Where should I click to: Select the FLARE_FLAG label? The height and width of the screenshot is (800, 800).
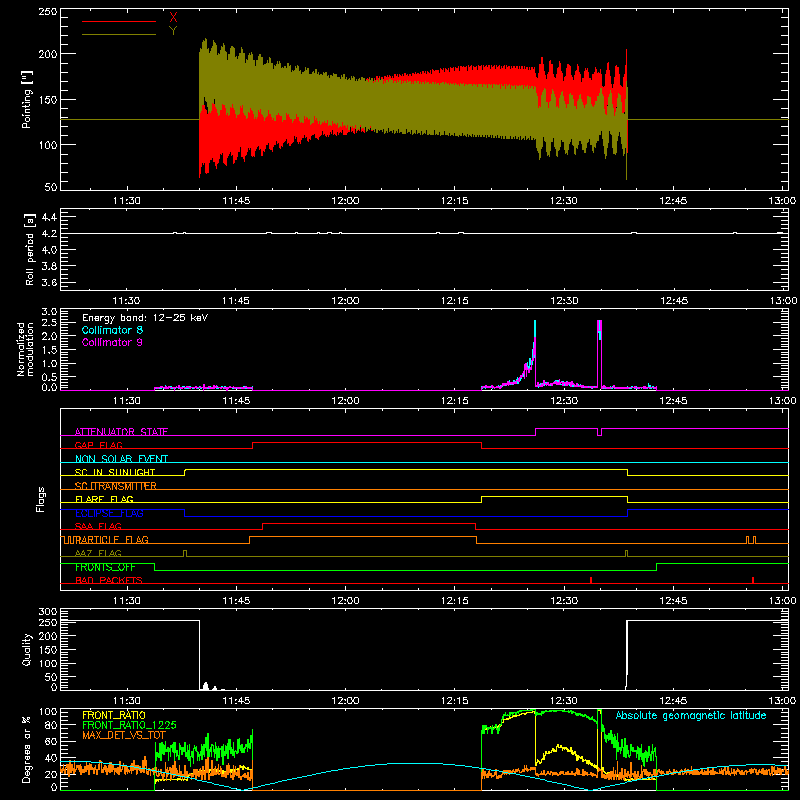point(104,499)
